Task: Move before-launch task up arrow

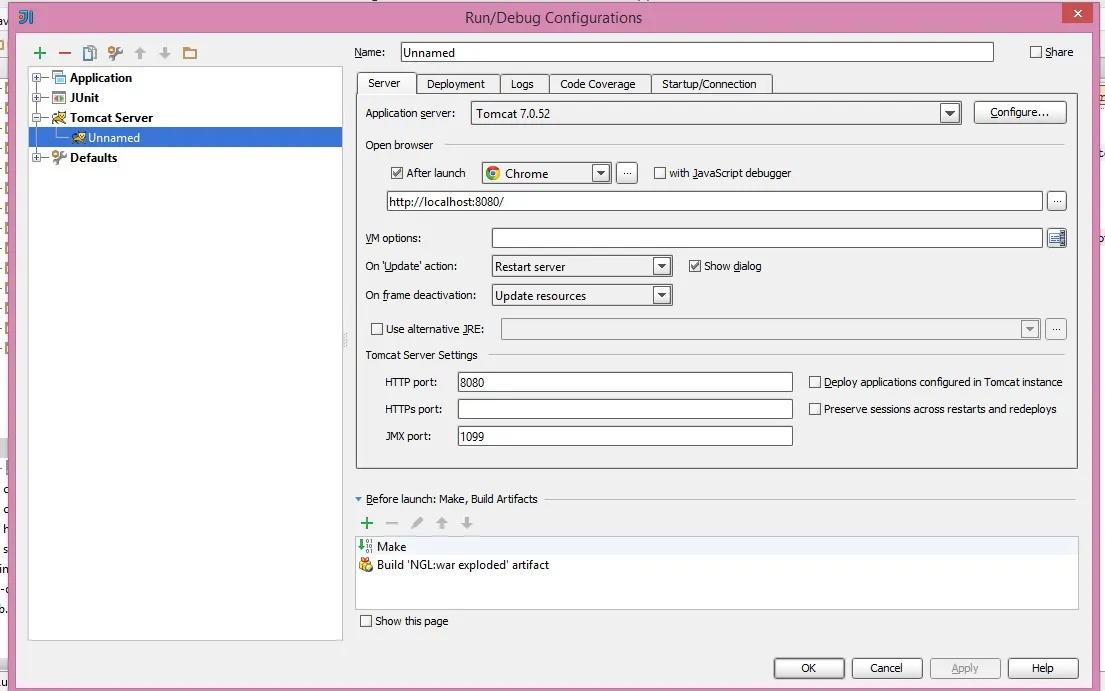Action: (442, 523)
